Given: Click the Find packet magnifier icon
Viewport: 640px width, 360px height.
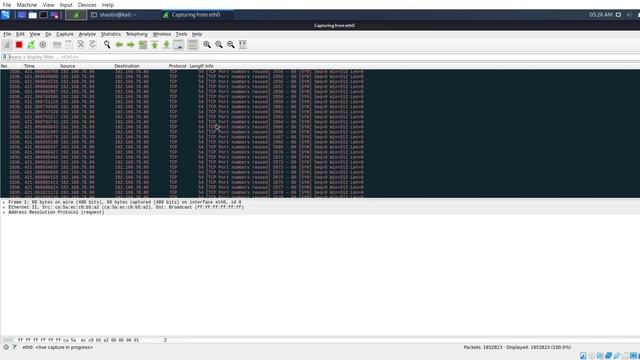Looking at the screenshot, I should (107, 45).
